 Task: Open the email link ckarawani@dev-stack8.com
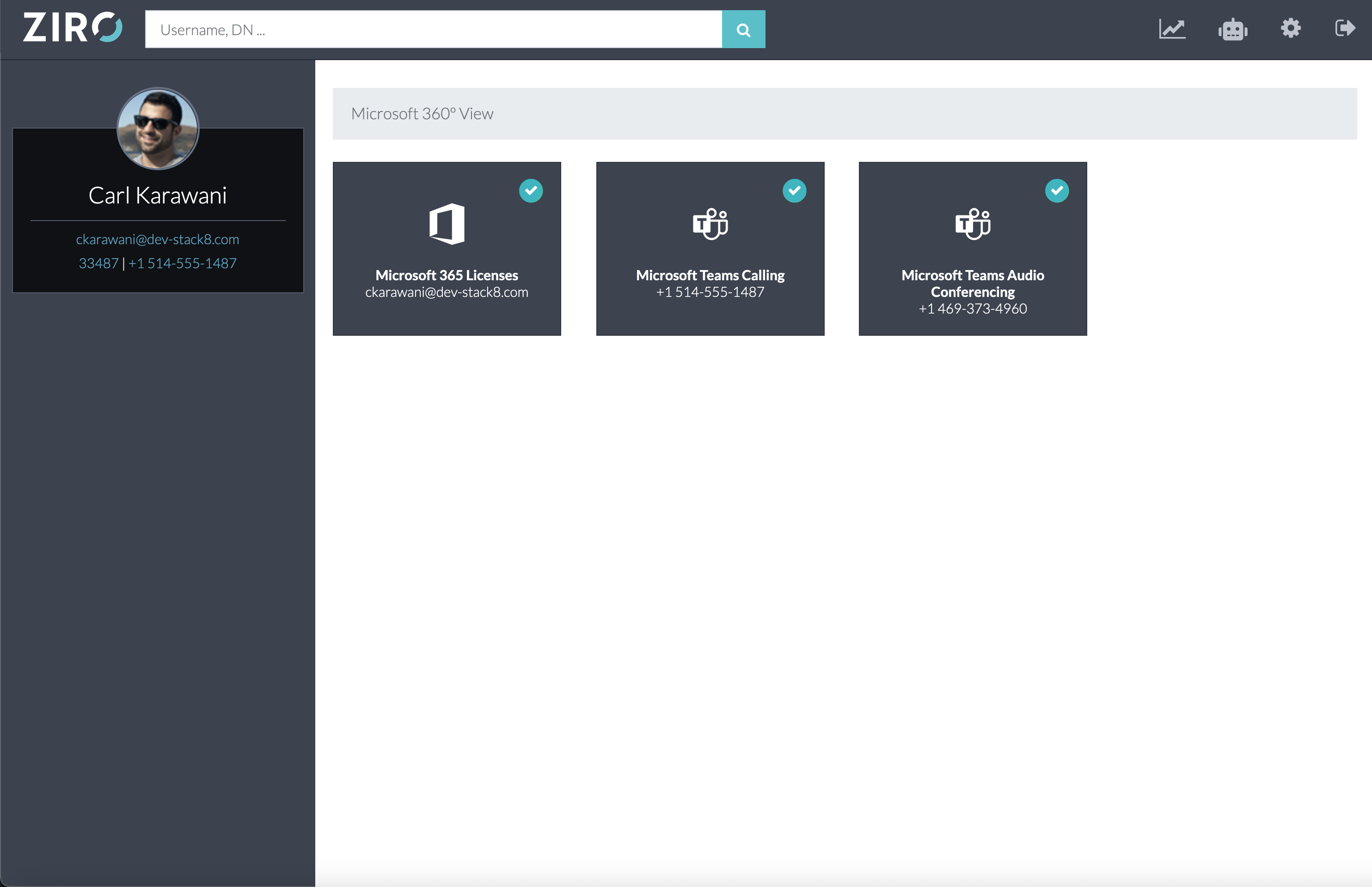click(158, 239)
